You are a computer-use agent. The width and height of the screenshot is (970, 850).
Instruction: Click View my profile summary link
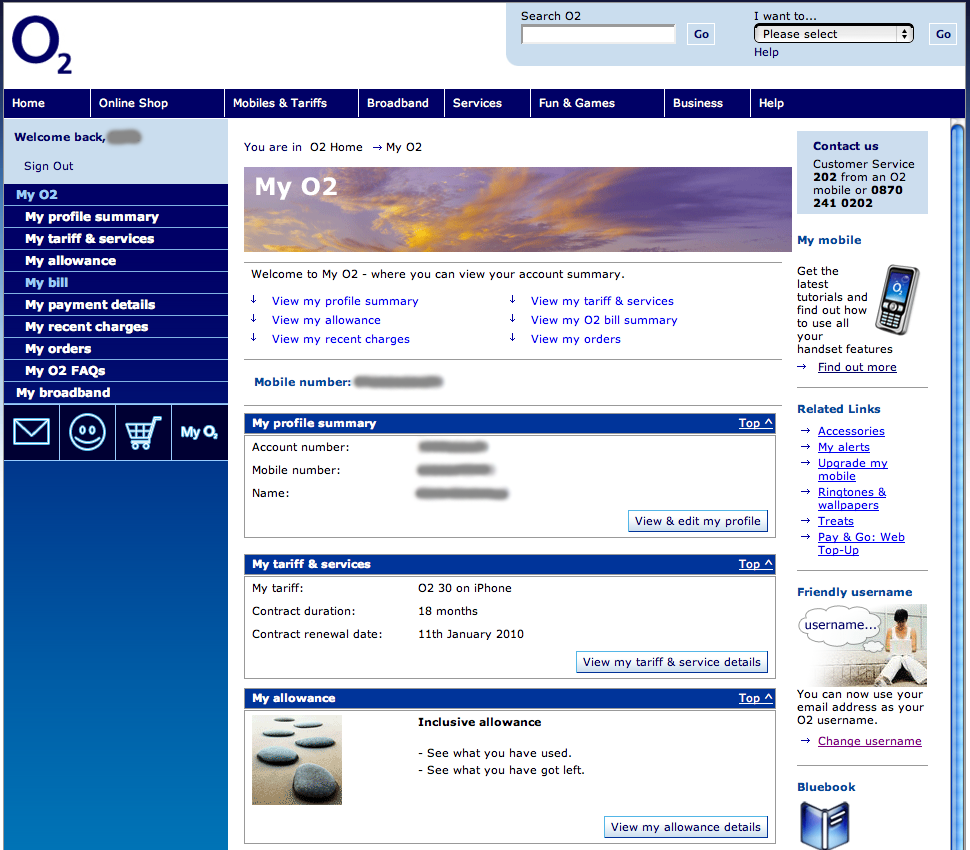click(345, 301)
